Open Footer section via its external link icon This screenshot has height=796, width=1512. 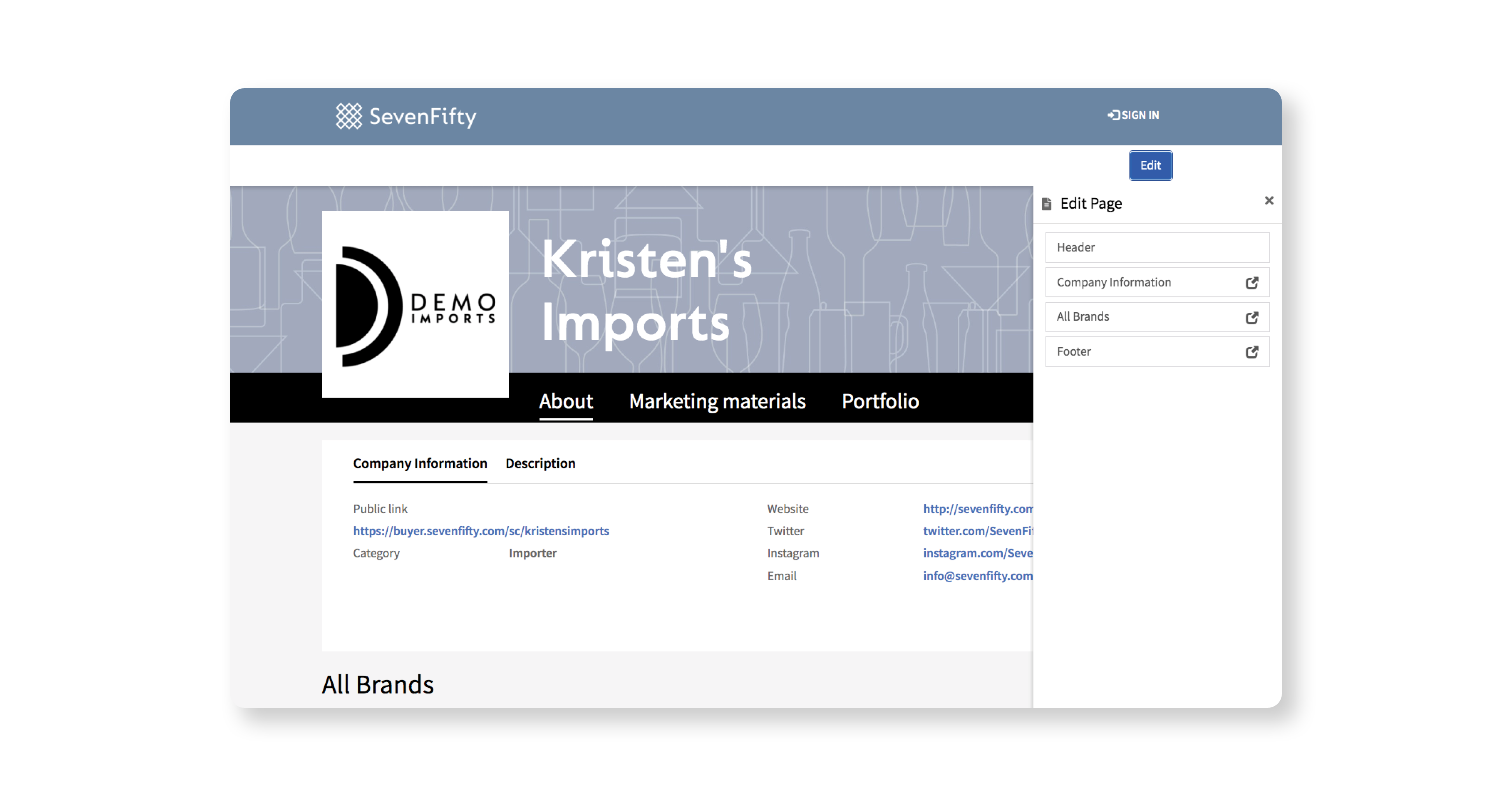[x=1253, y=352]
